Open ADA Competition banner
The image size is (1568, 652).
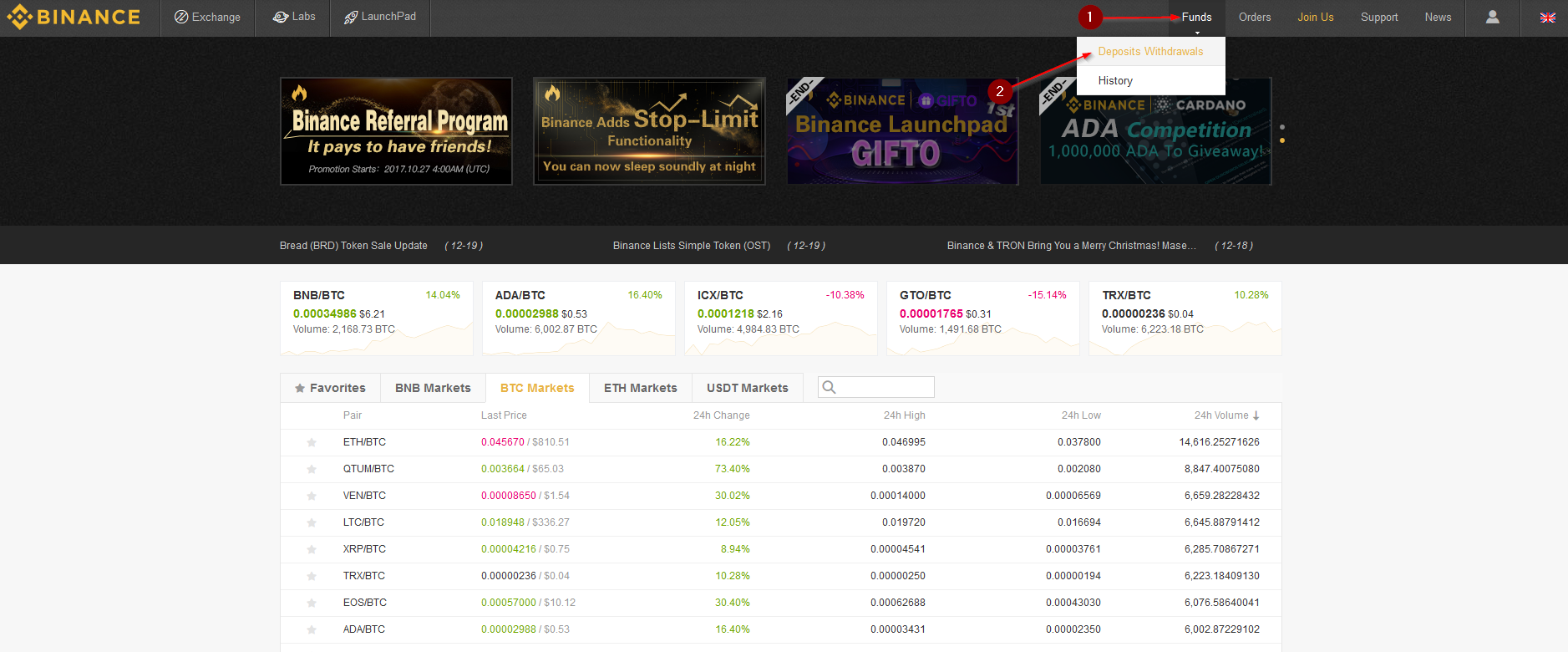1155,131
